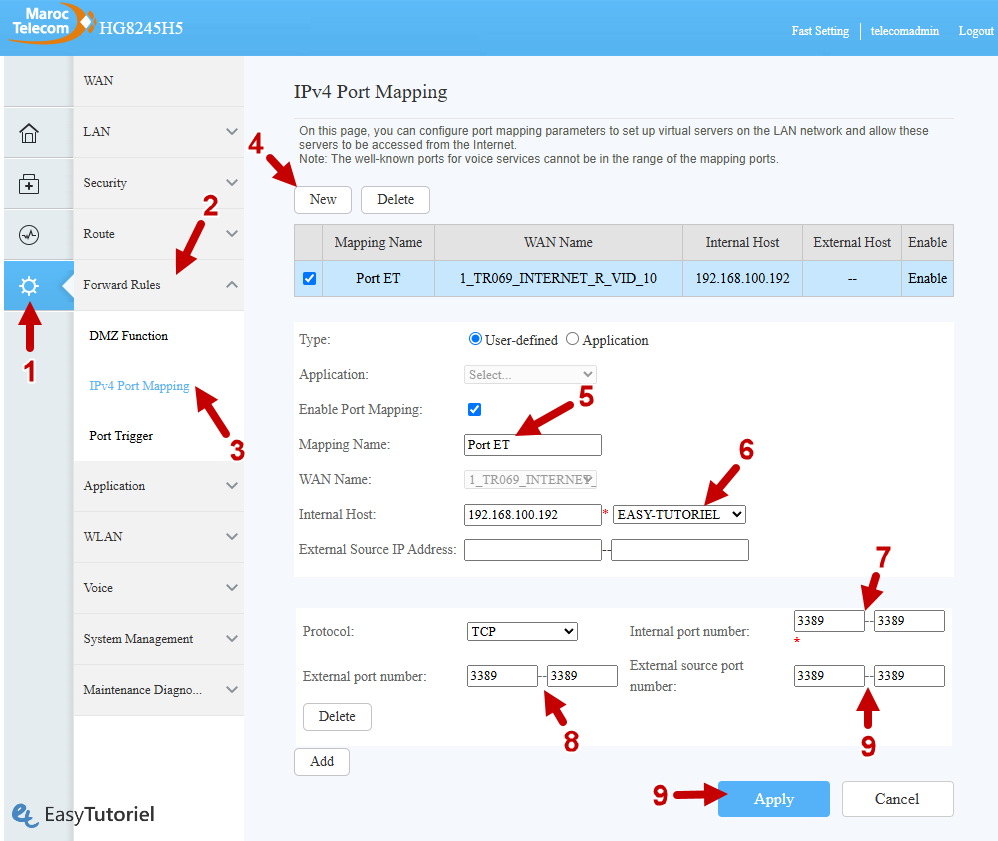Expand the WLAN menu section
Screen dimensions: 998x841
tap(158, 537)
